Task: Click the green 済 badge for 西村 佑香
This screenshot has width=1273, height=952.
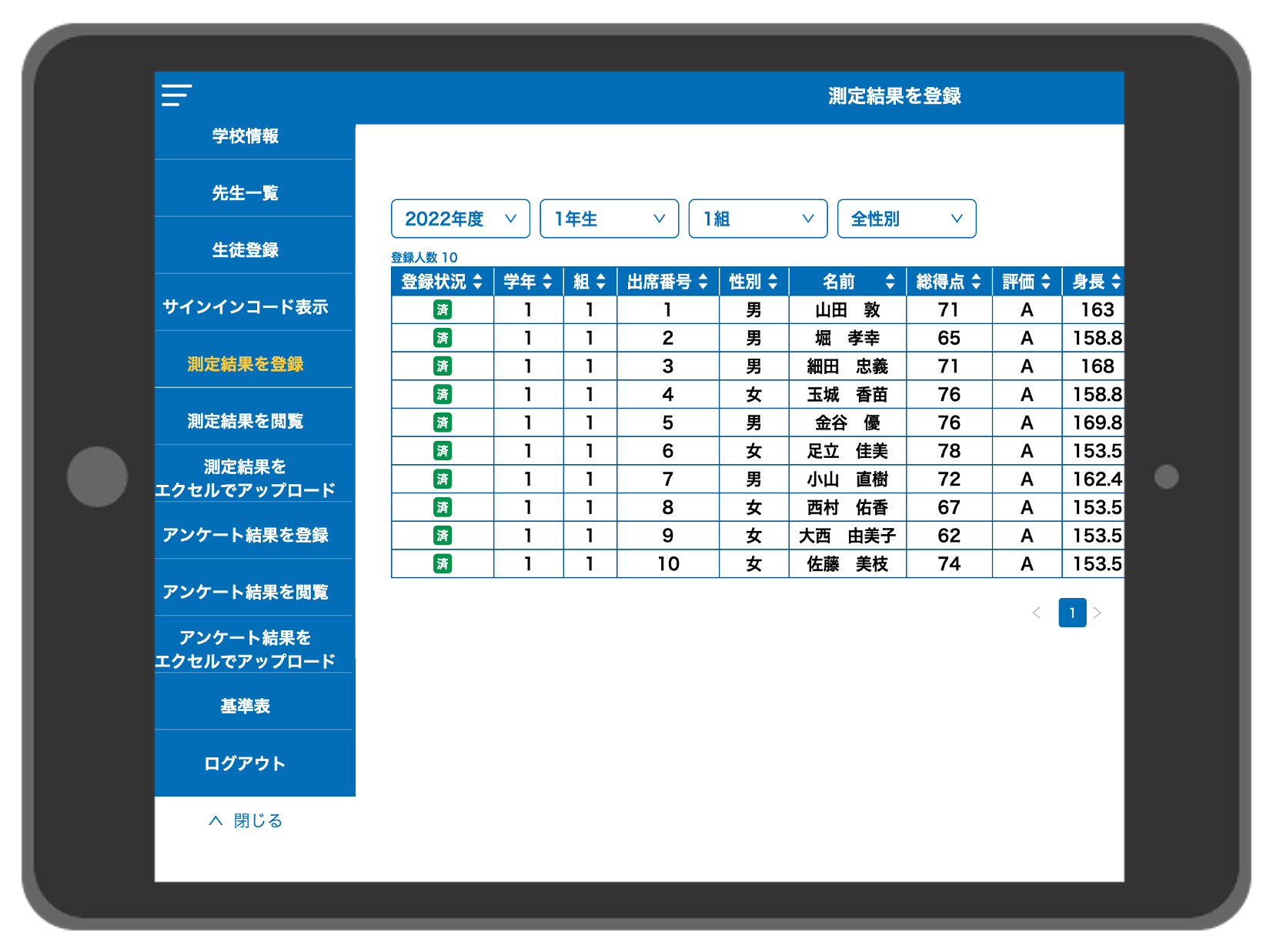Action: point(443,507)
